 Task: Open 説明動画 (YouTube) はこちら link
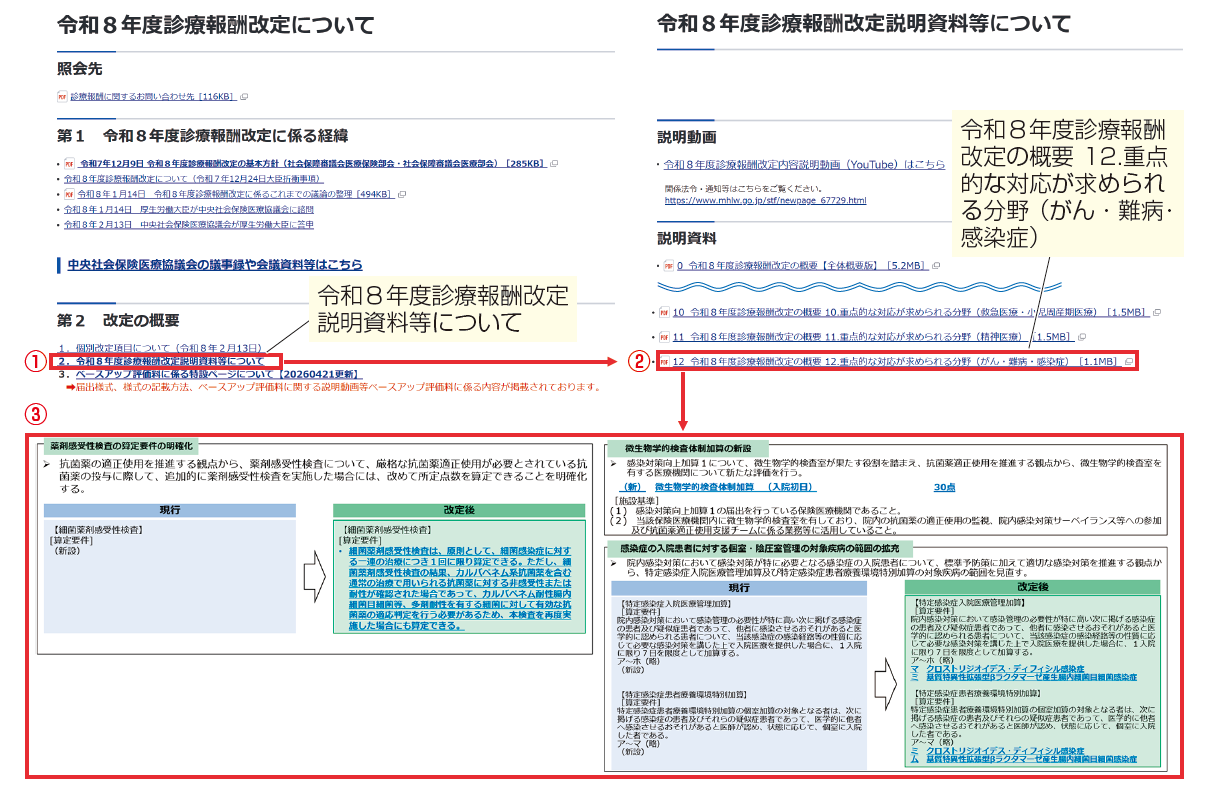pos(804,163)
